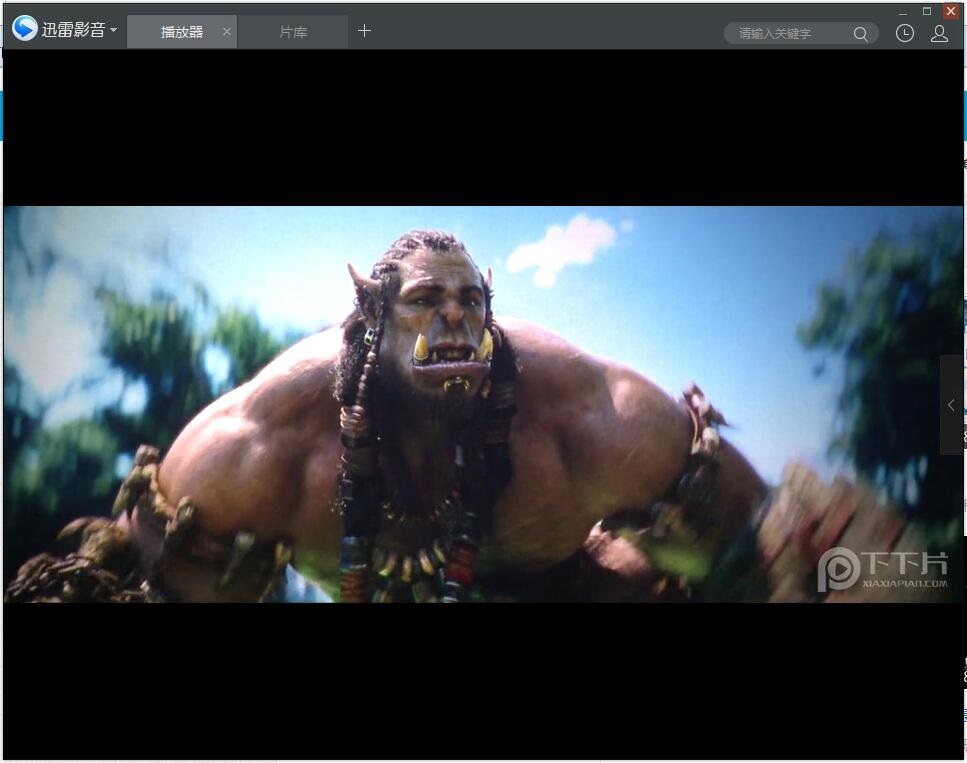Expand the side panel with the left chevron
Image resolution: width=967 pixels, height=763 pixels.
click(x=951, y=405)
